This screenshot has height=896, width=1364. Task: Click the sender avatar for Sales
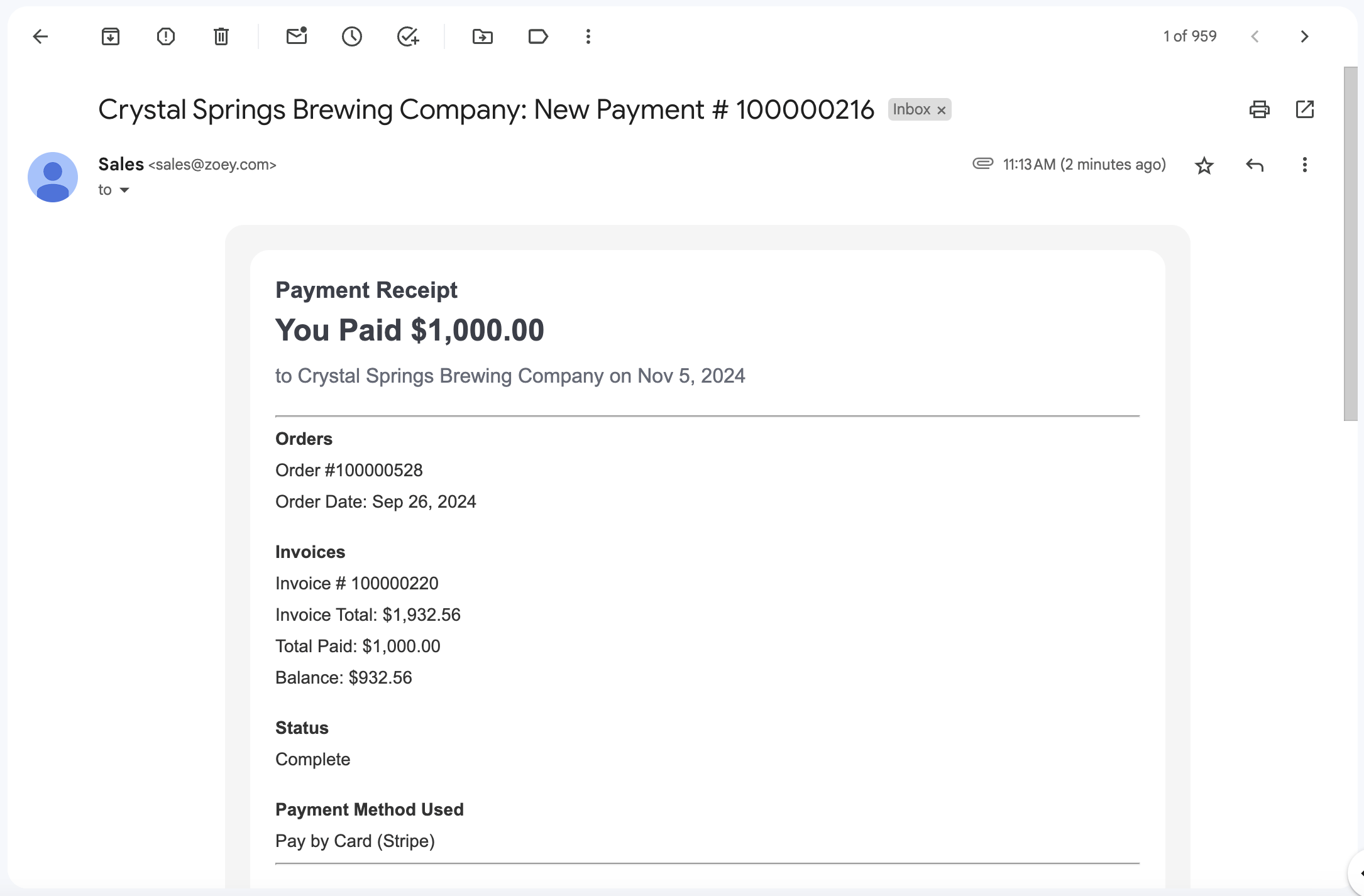click(53, 177)
